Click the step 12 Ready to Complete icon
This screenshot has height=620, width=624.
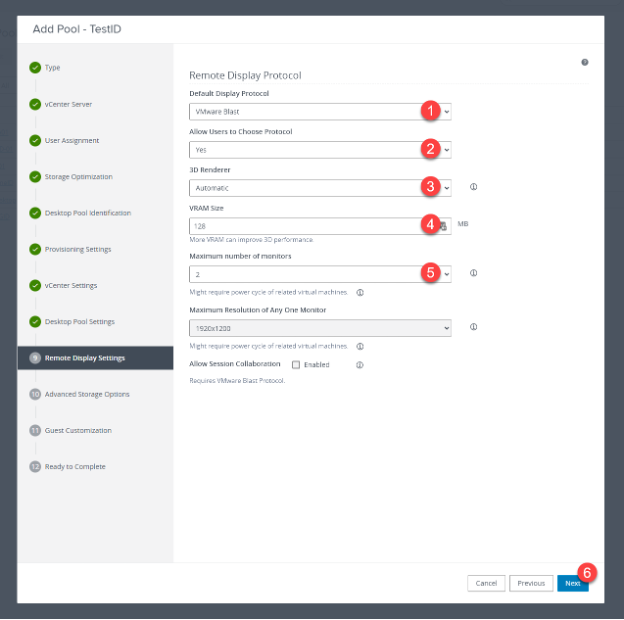(35, 467)
